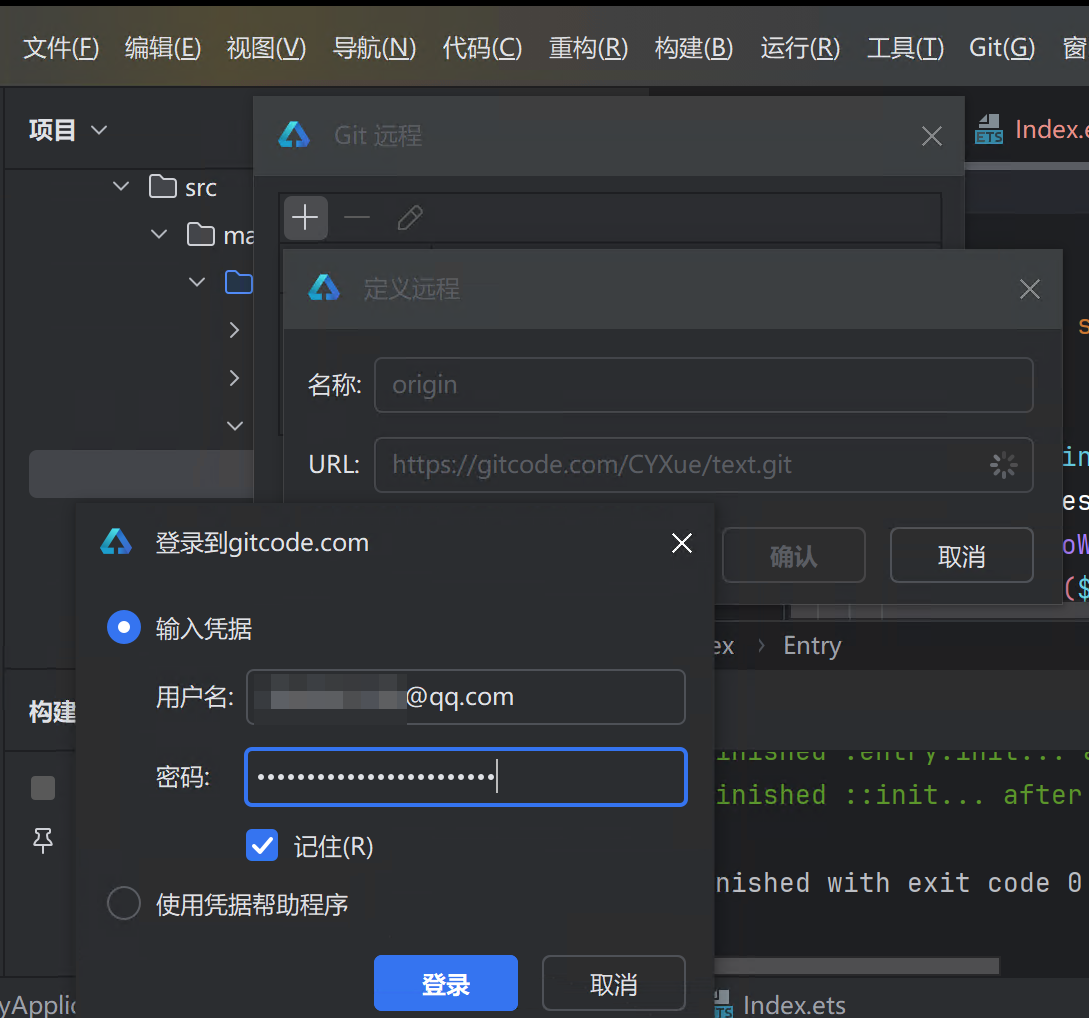Click the 构建 panel title
The height and width of the screenshot is (1018, 1089).
53,711
